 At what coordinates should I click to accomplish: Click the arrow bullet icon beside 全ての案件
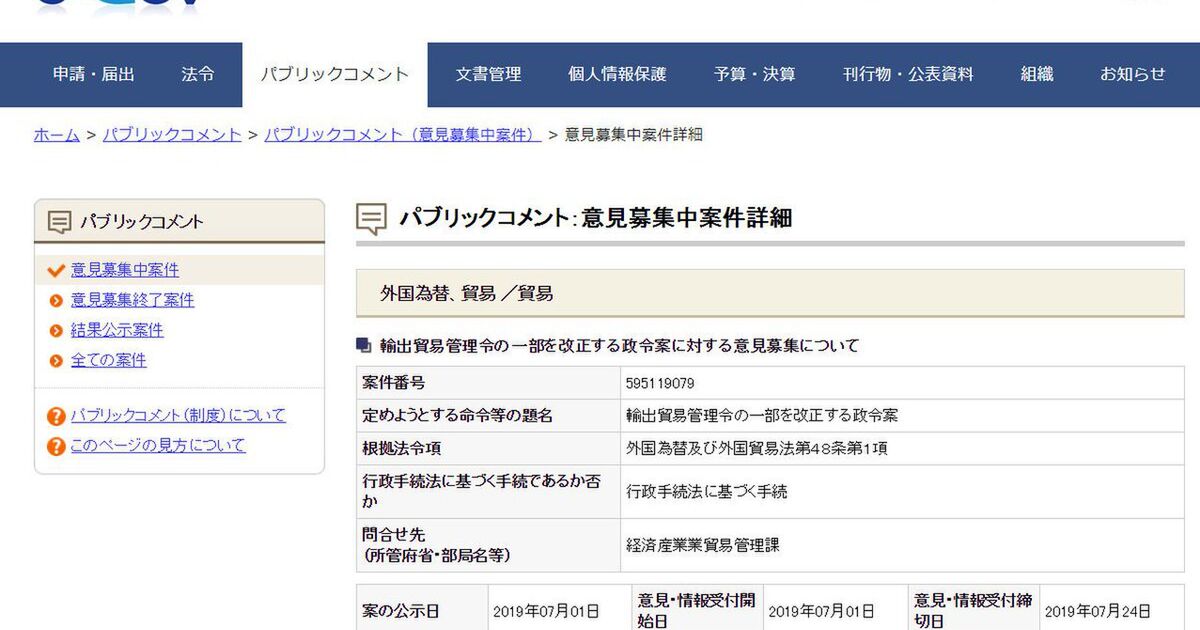(x=56, y=360)
